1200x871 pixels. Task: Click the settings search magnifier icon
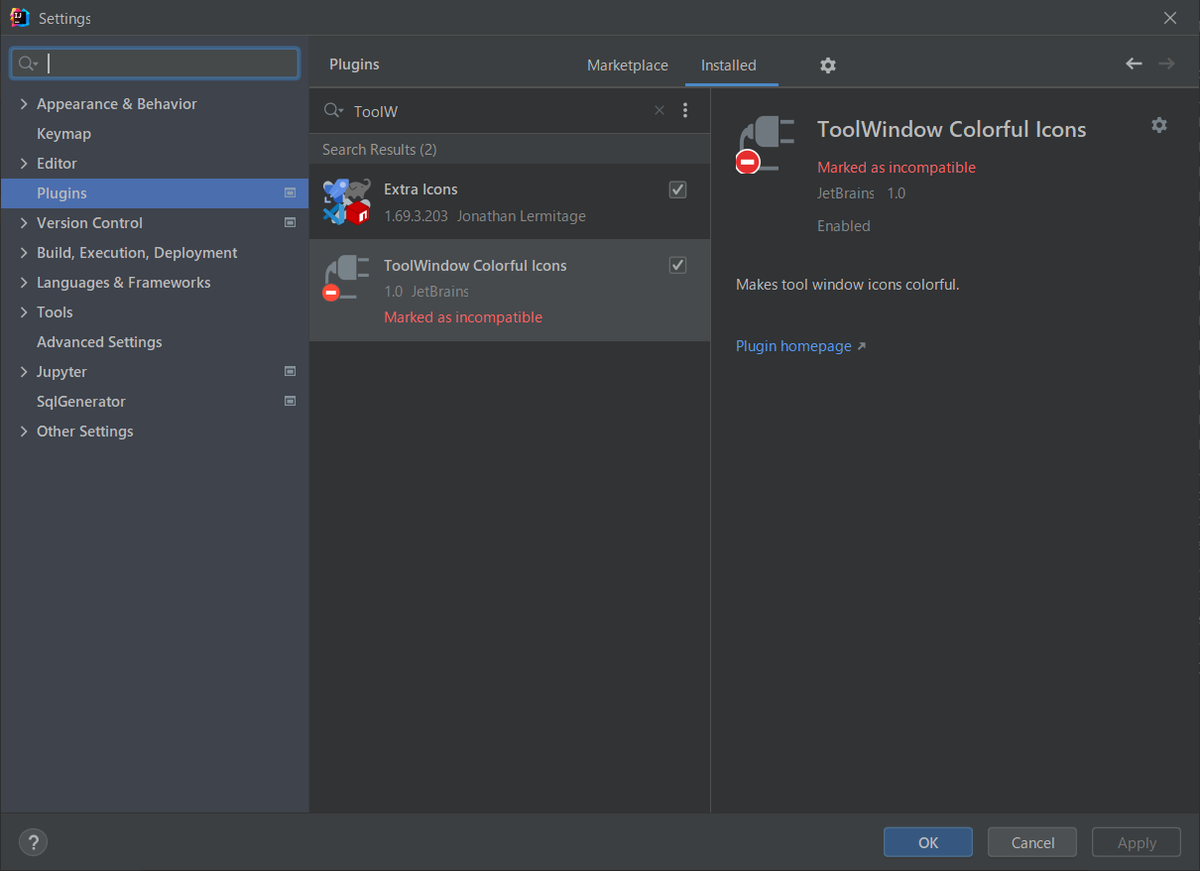[28, 64]
